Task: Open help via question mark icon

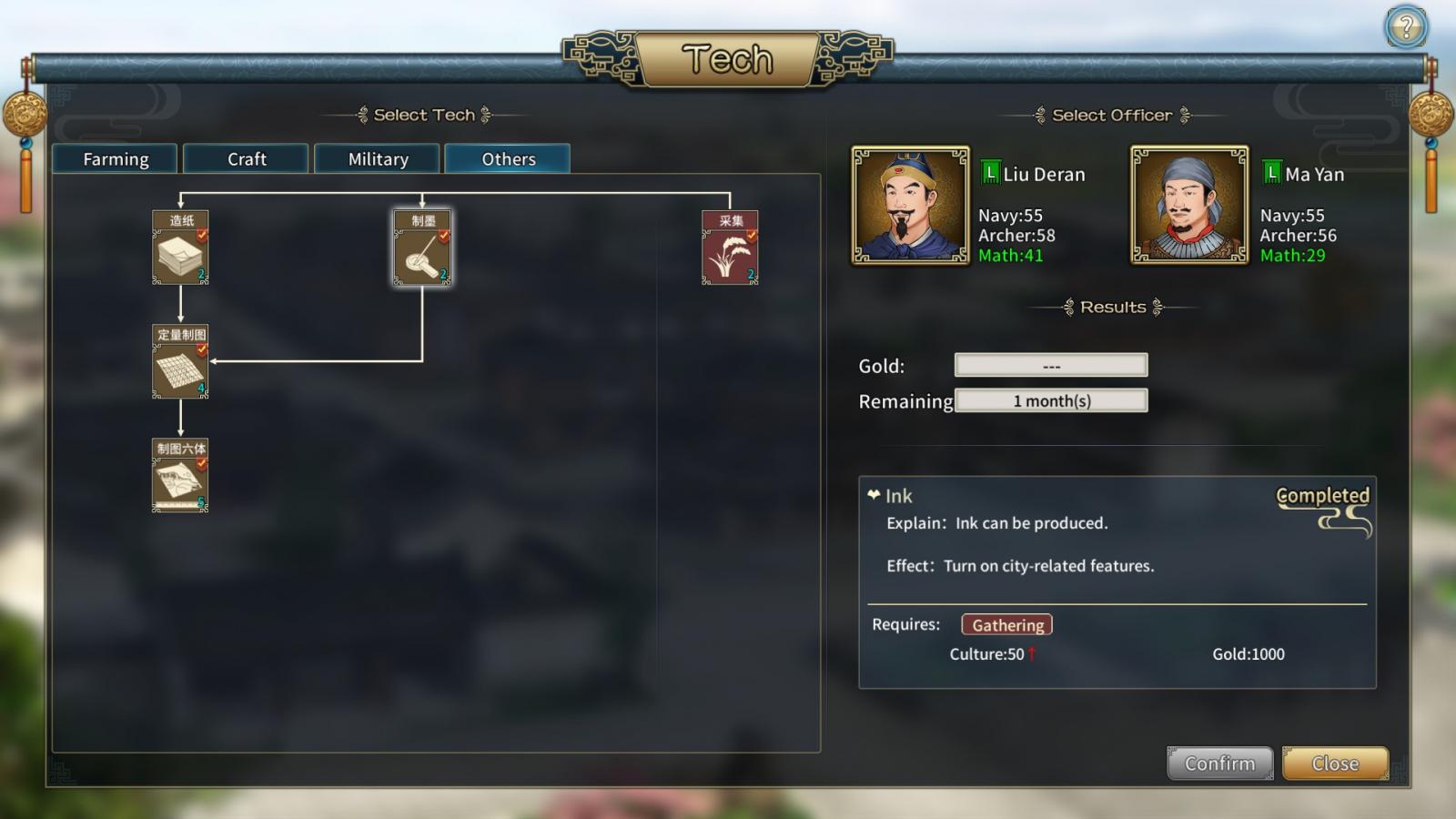Action: [x=1406, y=26]
